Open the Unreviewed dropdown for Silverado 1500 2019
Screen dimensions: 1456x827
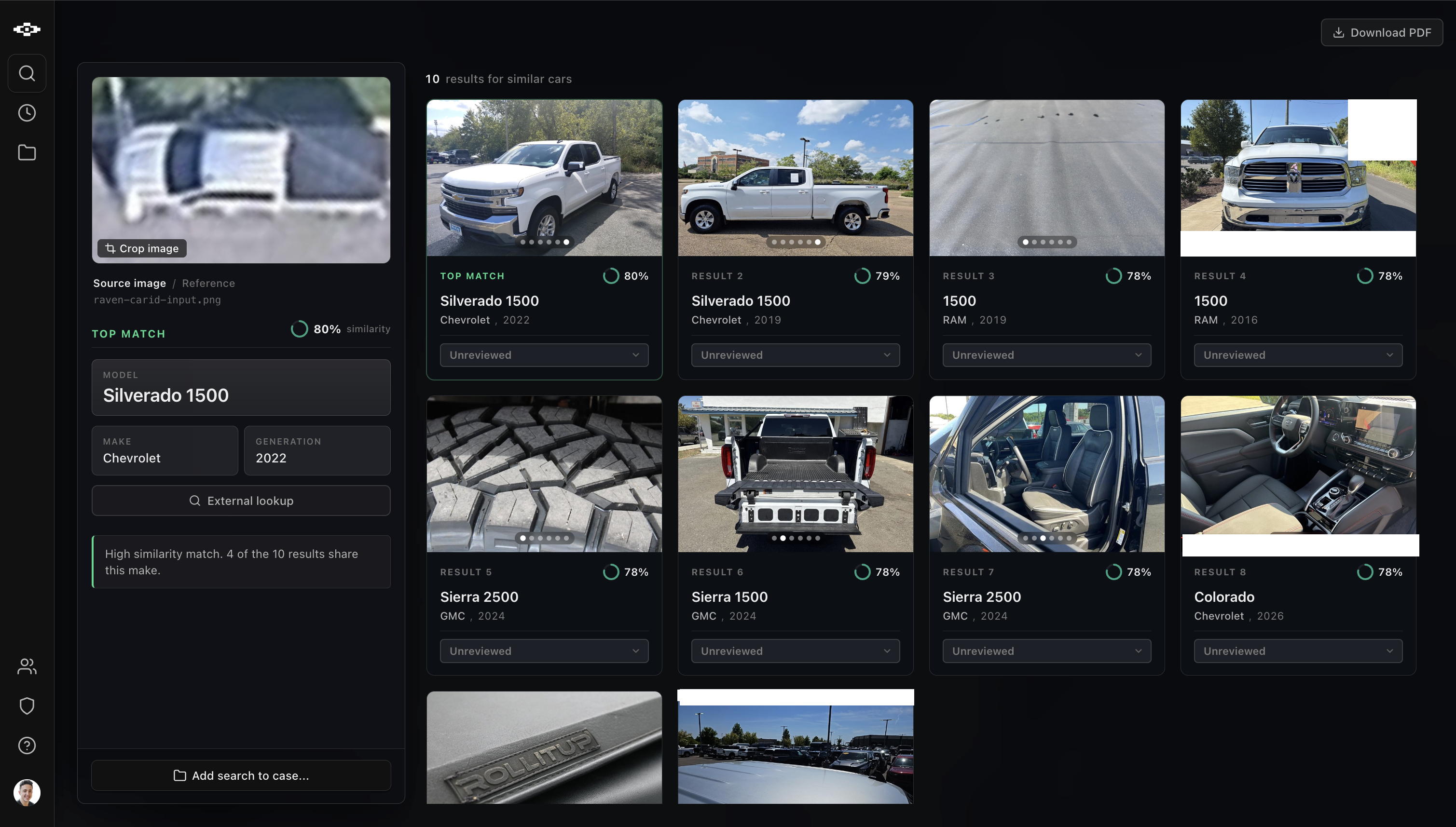[x=796, y=355]
